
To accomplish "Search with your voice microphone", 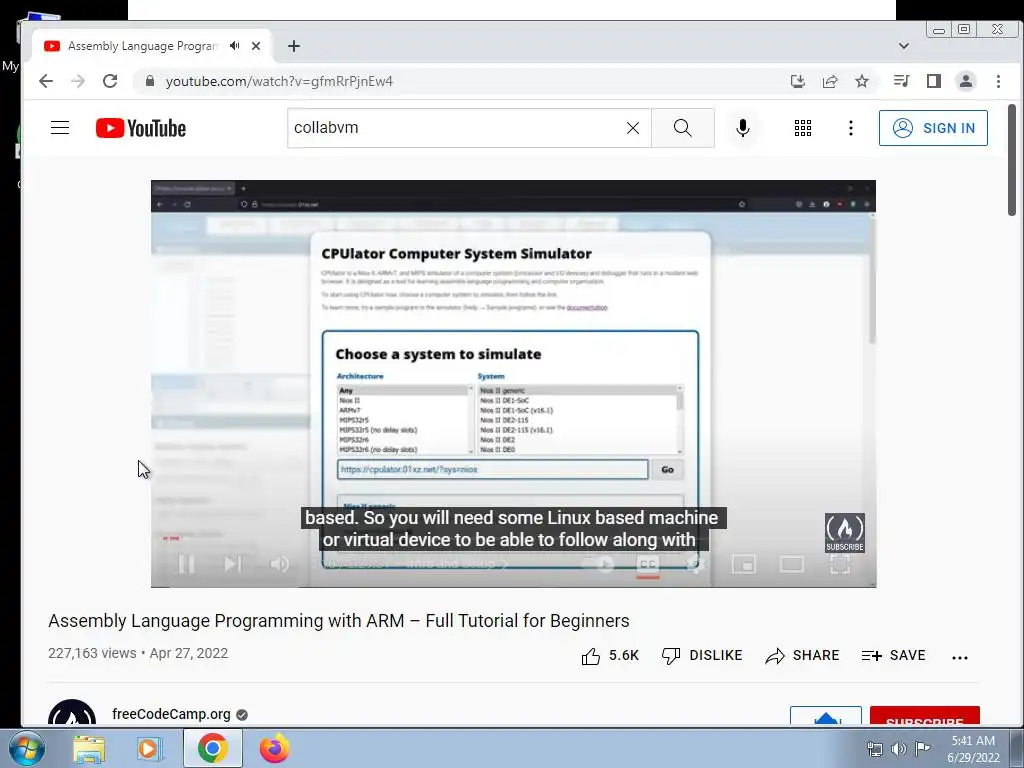I will [x=743, y=128].
